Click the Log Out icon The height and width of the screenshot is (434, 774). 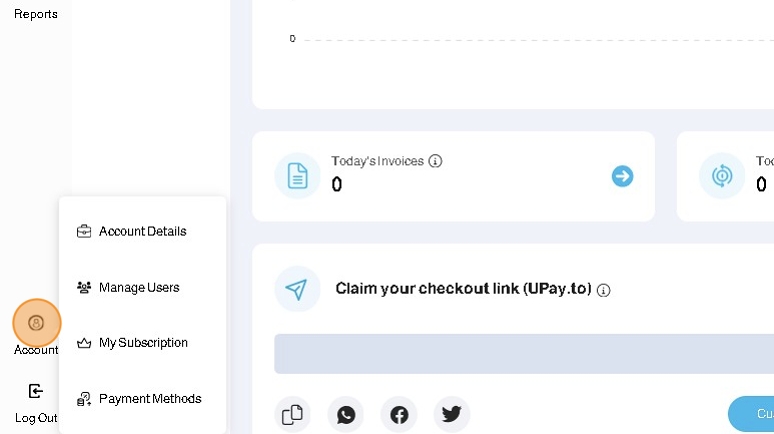click(36, 391)
